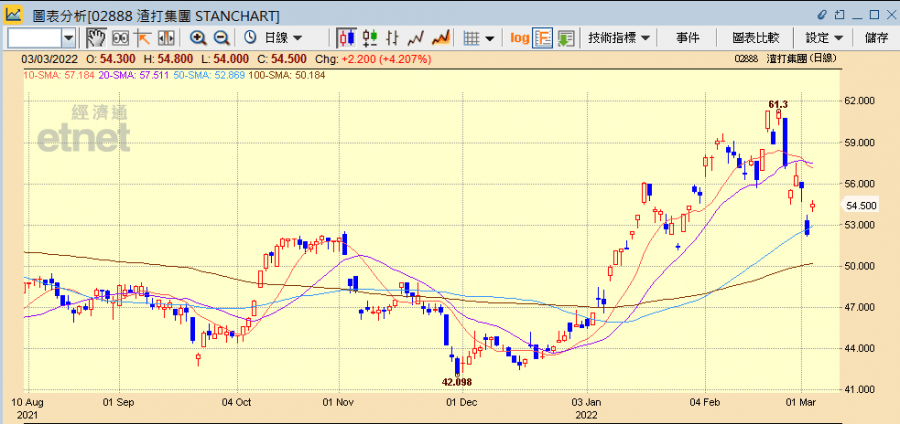Open 圖表比較 chart comparison

[755, 38]
